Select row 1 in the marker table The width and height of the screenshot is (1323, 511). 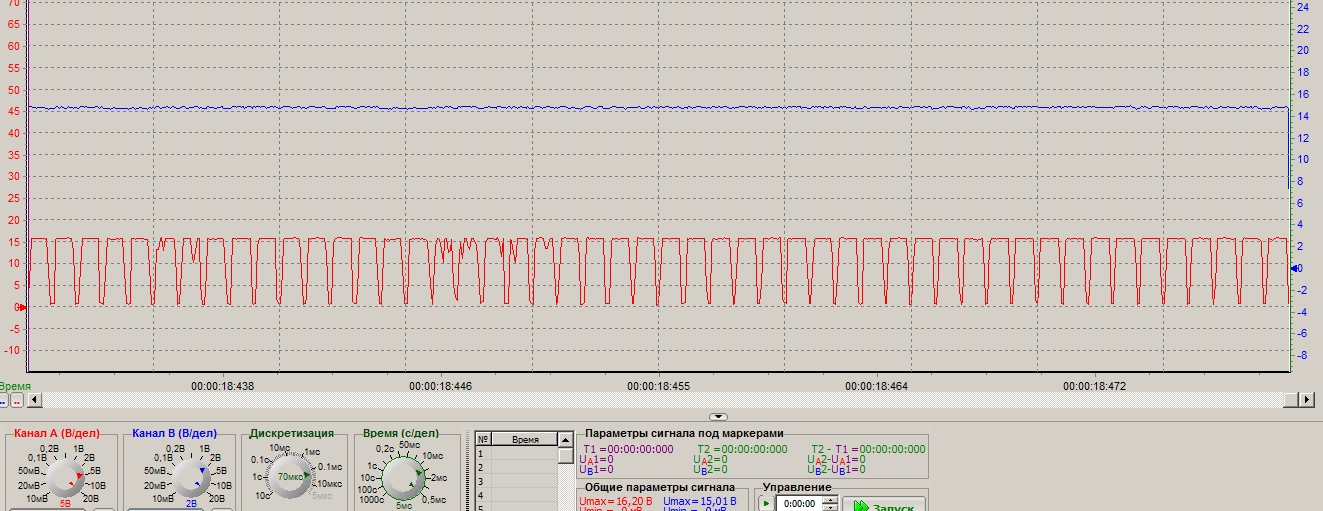click(x=517, y=453)
